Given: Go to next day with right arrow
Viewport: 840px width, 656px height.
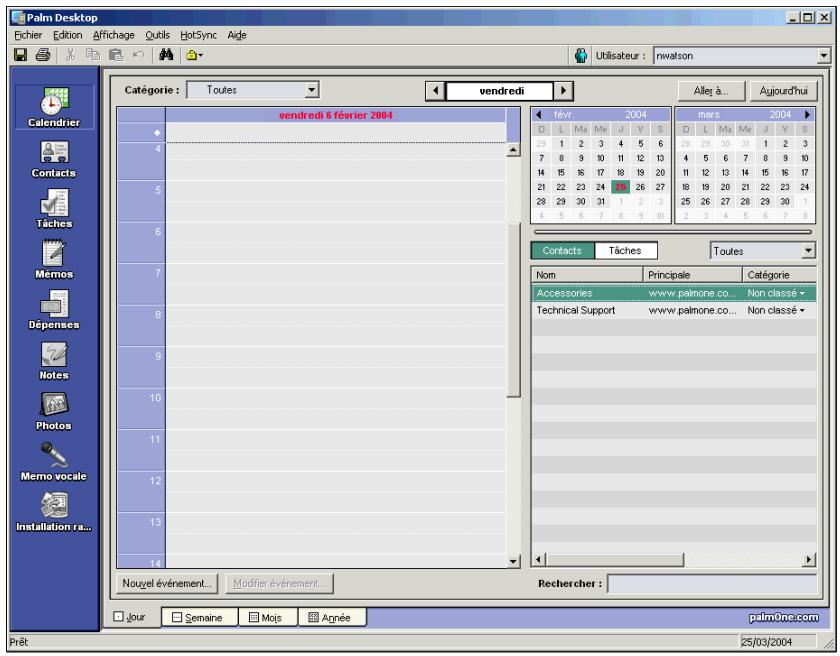Looking at the screenshot, I should (563, 91).
